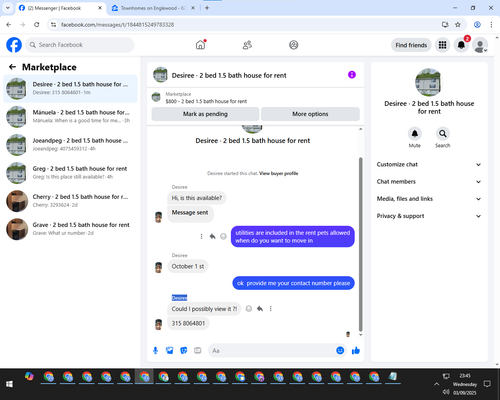This screenshot has width=500, height=400.
Task: Attach a photo or file icon
Action: (x=170, y=350)
